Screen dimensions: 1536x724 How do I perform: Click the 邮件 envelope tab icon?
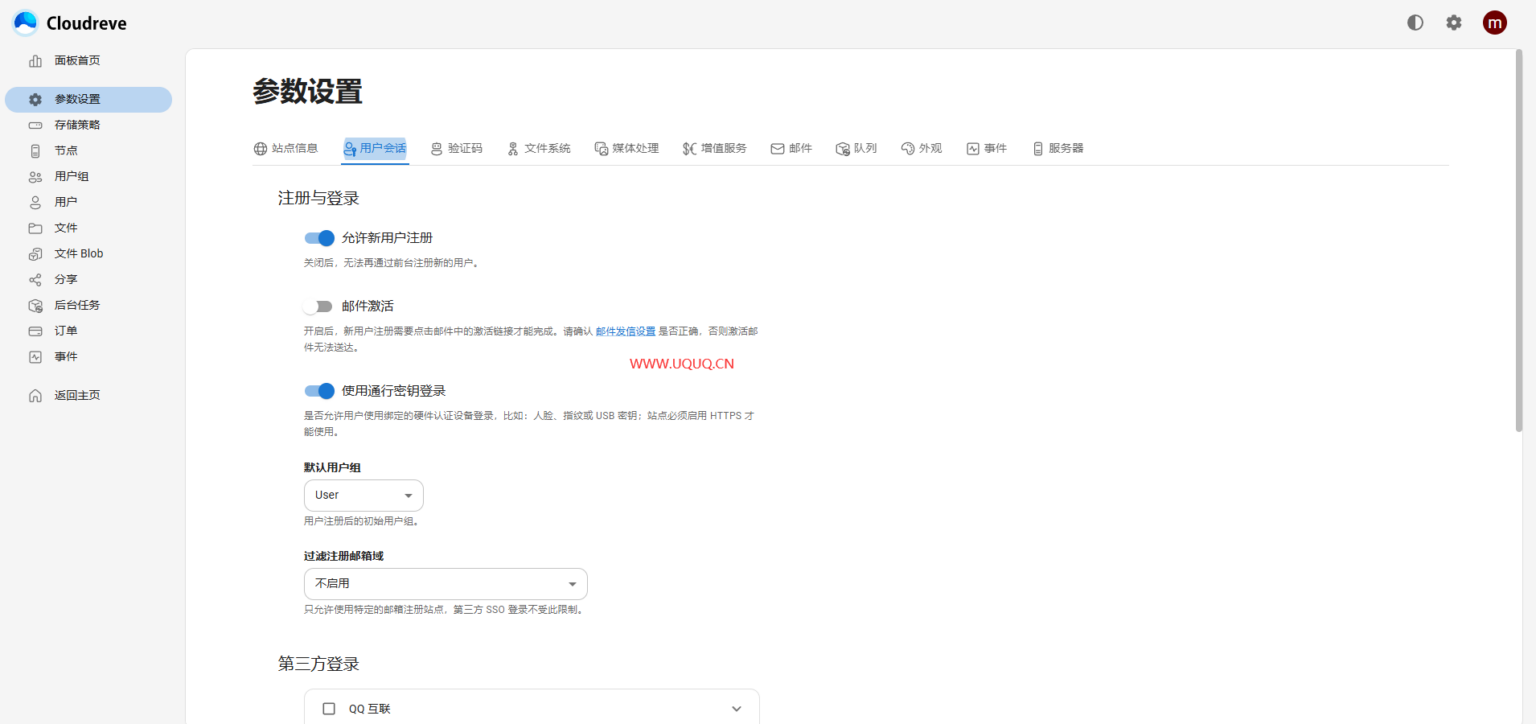click(x=777, y=149)
